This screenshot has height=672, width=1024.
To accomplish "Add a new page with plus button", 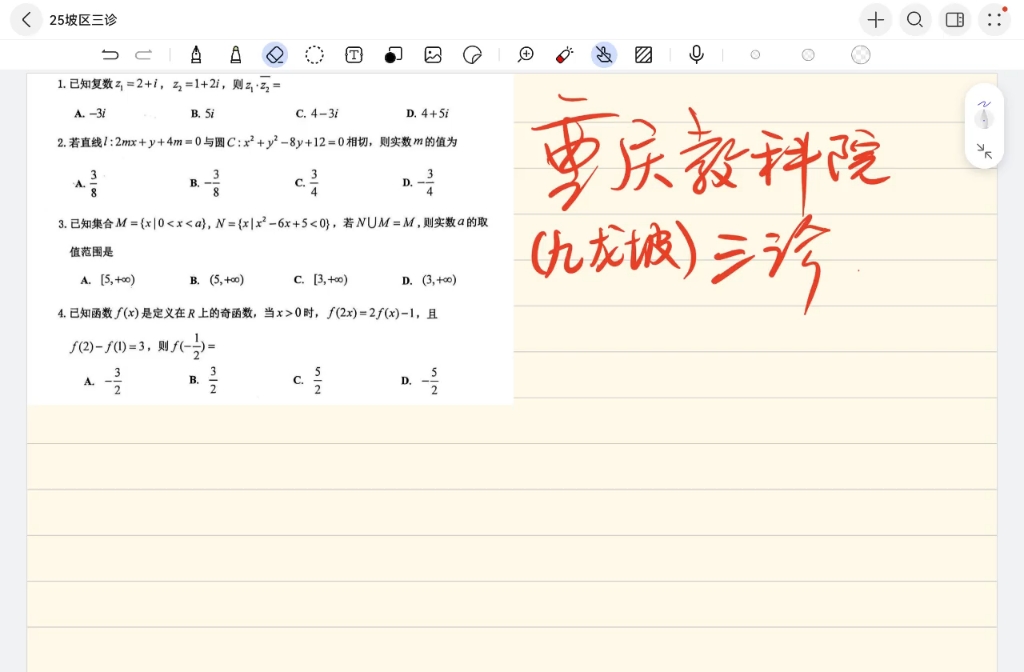I will (875, 20).
